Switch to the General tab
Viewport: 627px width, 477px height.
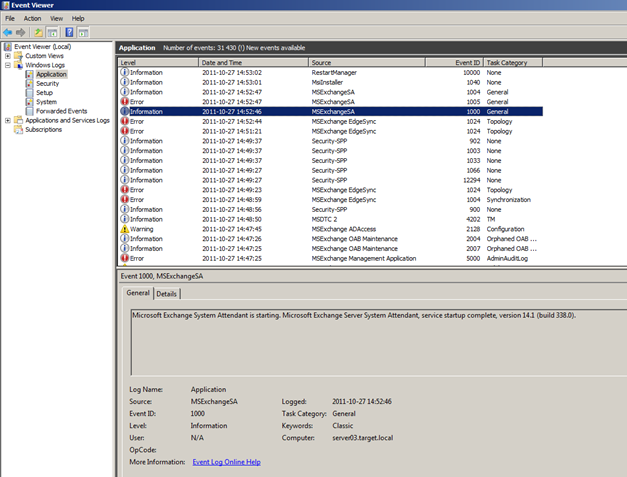(138, 293)
